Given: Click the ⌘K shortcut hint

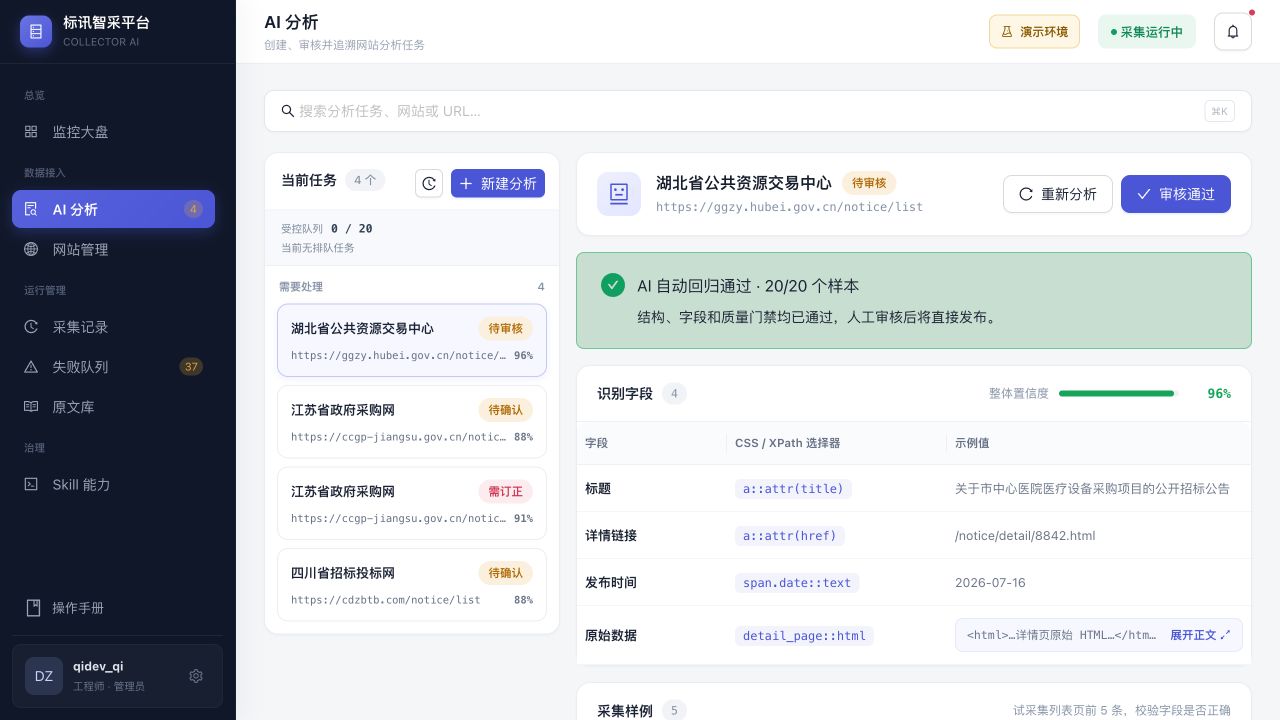Looking at the screenshot, I should [1219, 111].
